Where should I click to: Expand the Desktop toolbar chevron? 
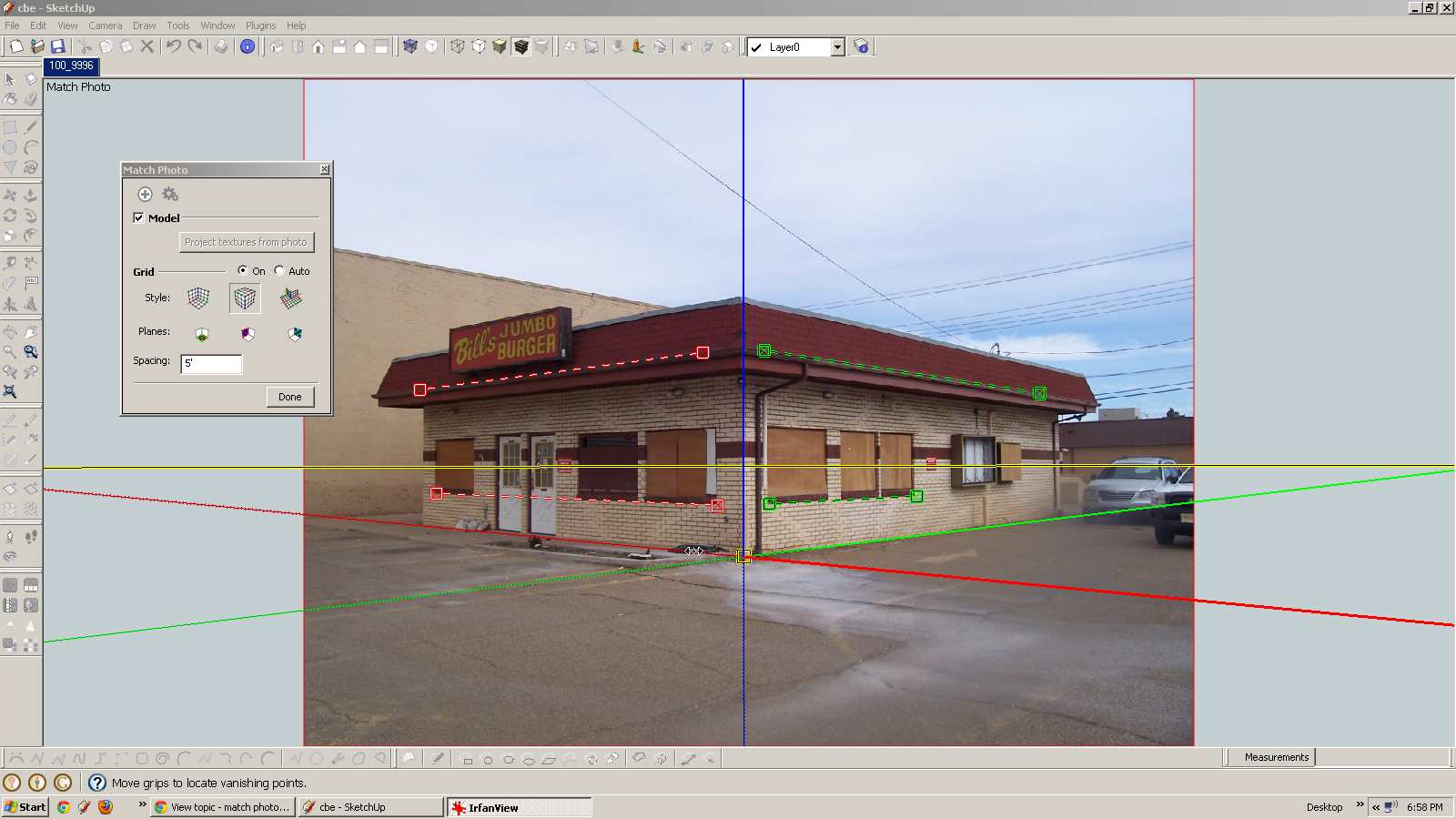[x=1360, y=804]
